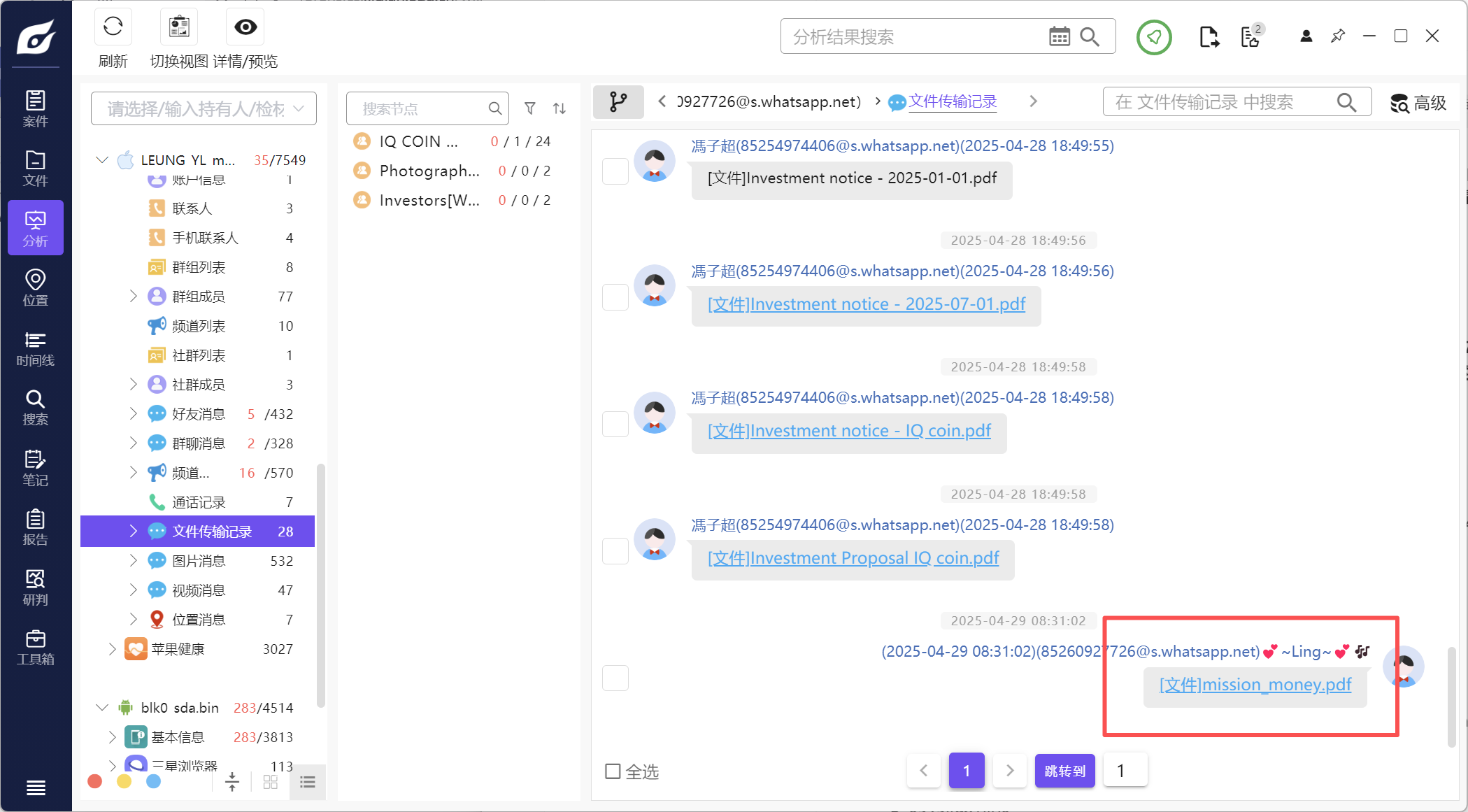Check the Select All (全选) checkbox
The image size is (1468, 812).
pyautogui.click(x=613, y=771)
